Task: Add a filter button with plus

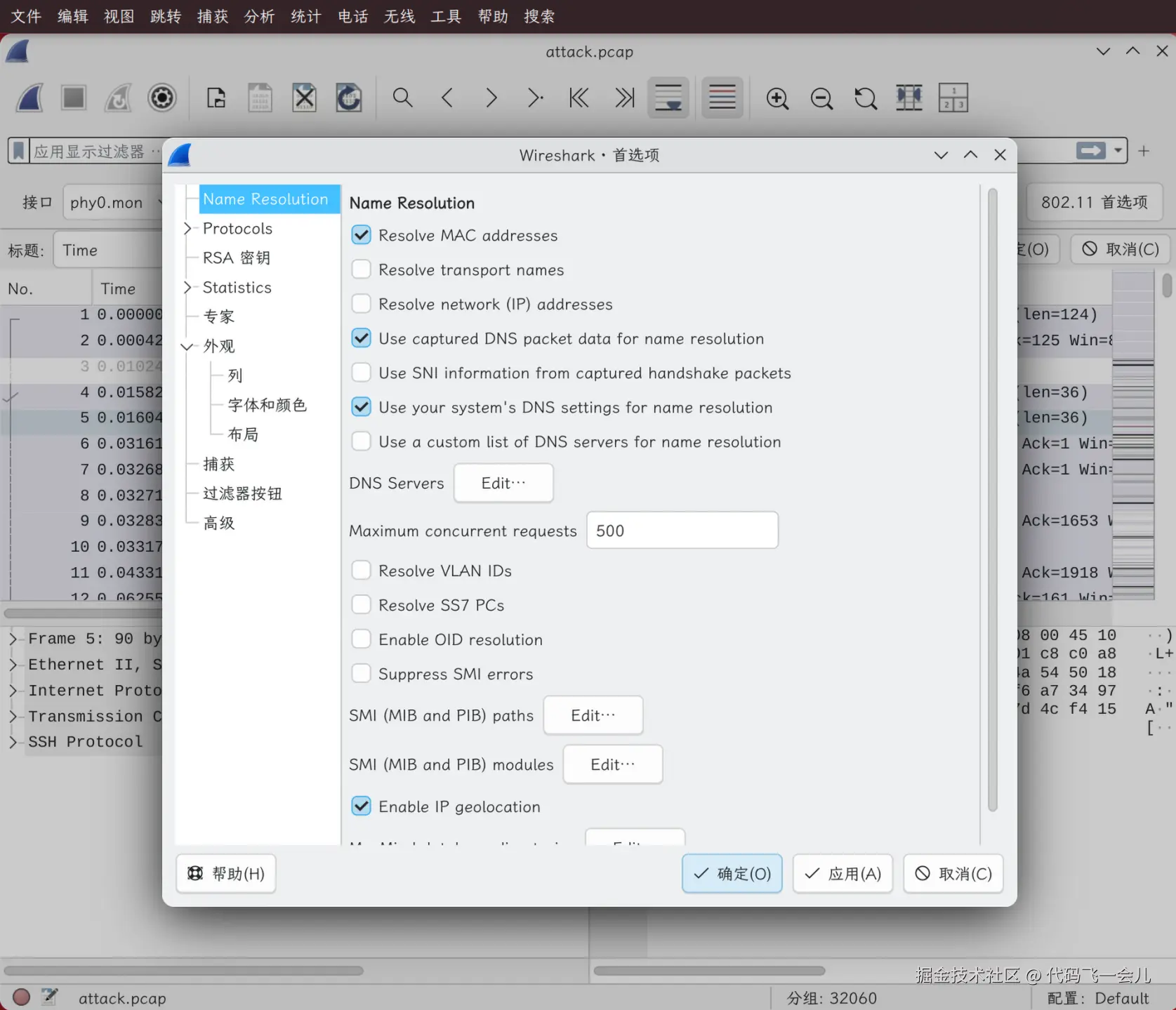Action: click(x=1144, y=151)
